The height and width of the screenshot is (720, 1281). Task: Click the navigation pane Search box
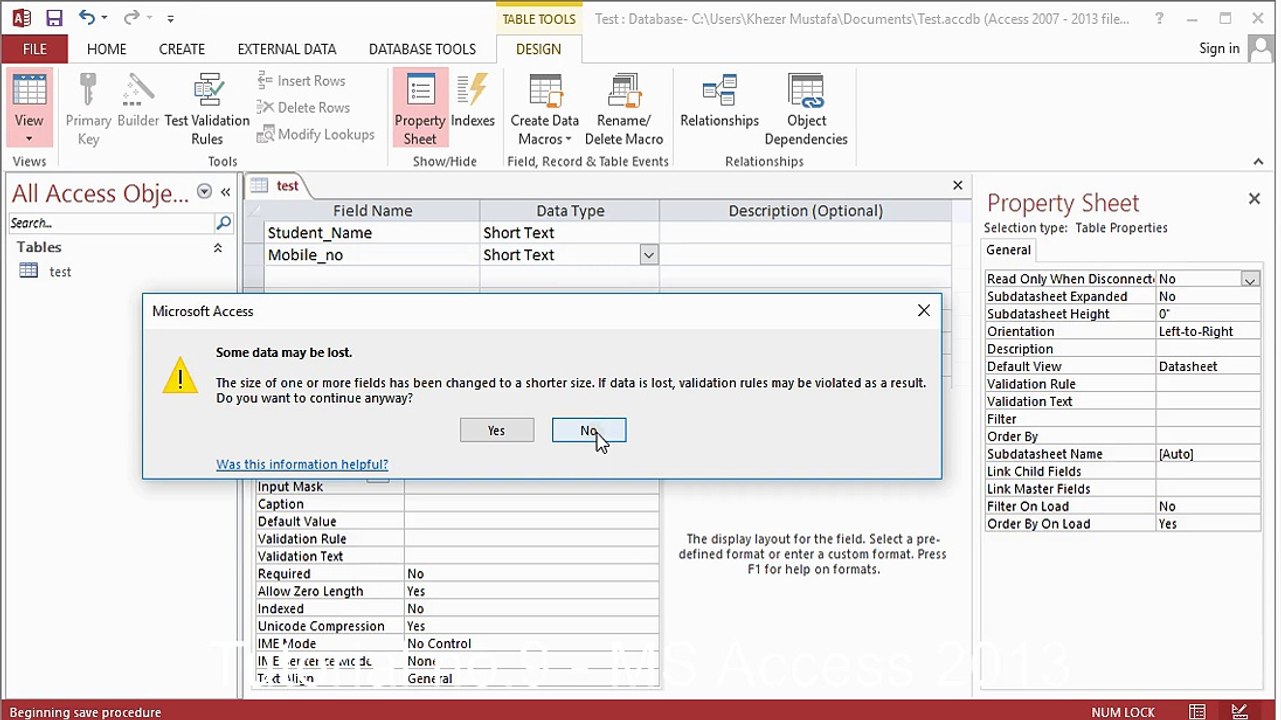click(x=111, y=223)
